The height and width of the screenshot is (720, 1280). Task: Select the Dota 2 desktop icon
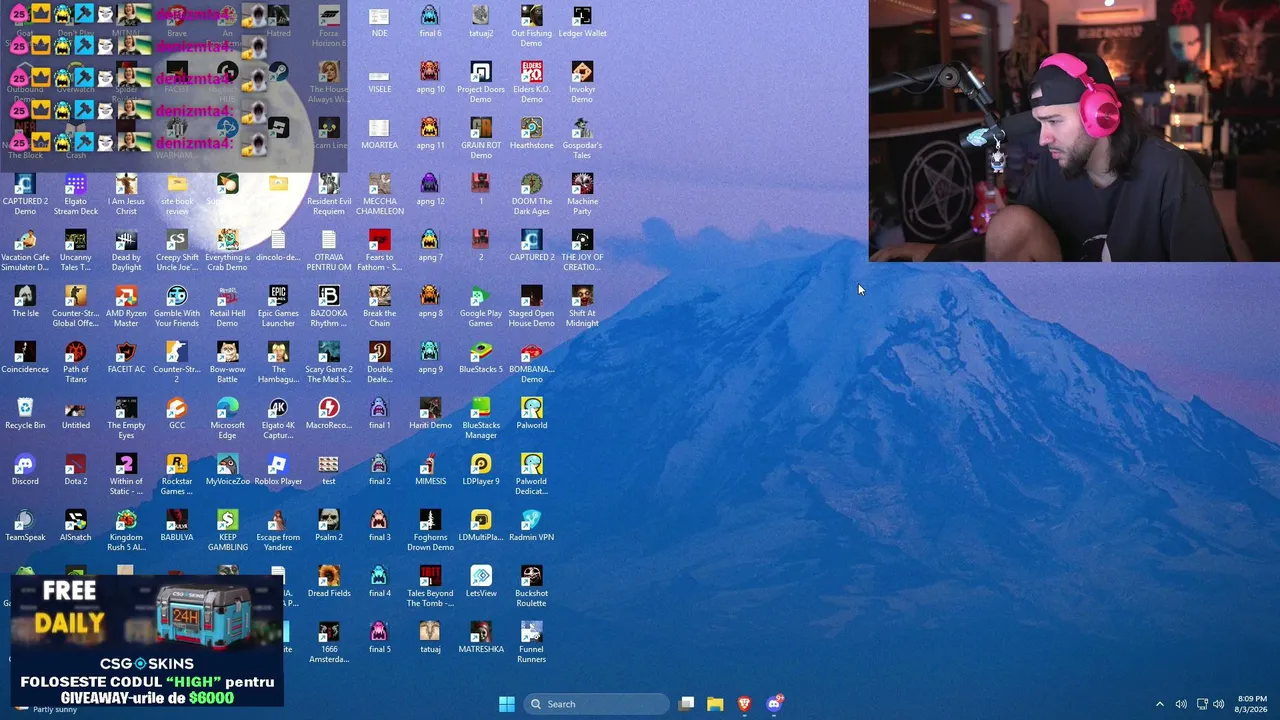coord(76,470)
